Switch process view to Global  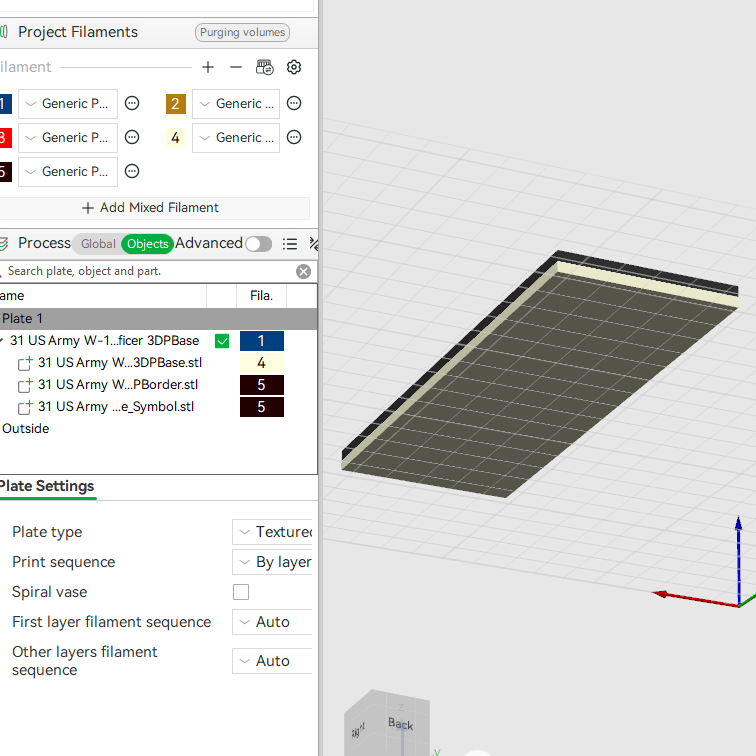click(98, 244)
